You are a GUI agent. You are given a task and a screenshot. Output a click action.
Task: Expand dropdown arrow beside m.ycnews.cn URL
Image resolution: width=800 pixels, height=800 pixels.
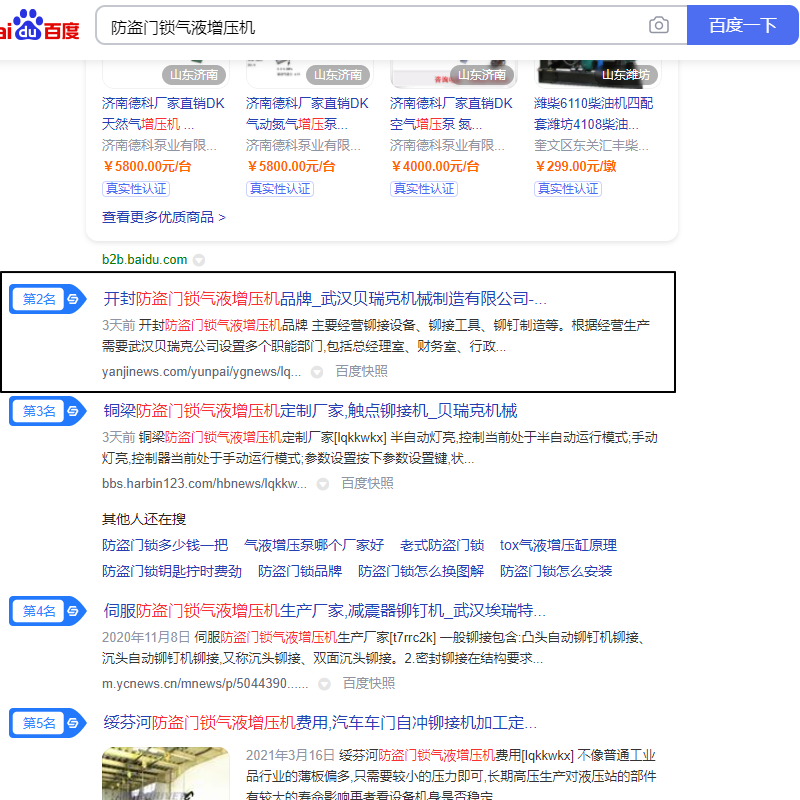pyautogui.click(x=324, y=684)
